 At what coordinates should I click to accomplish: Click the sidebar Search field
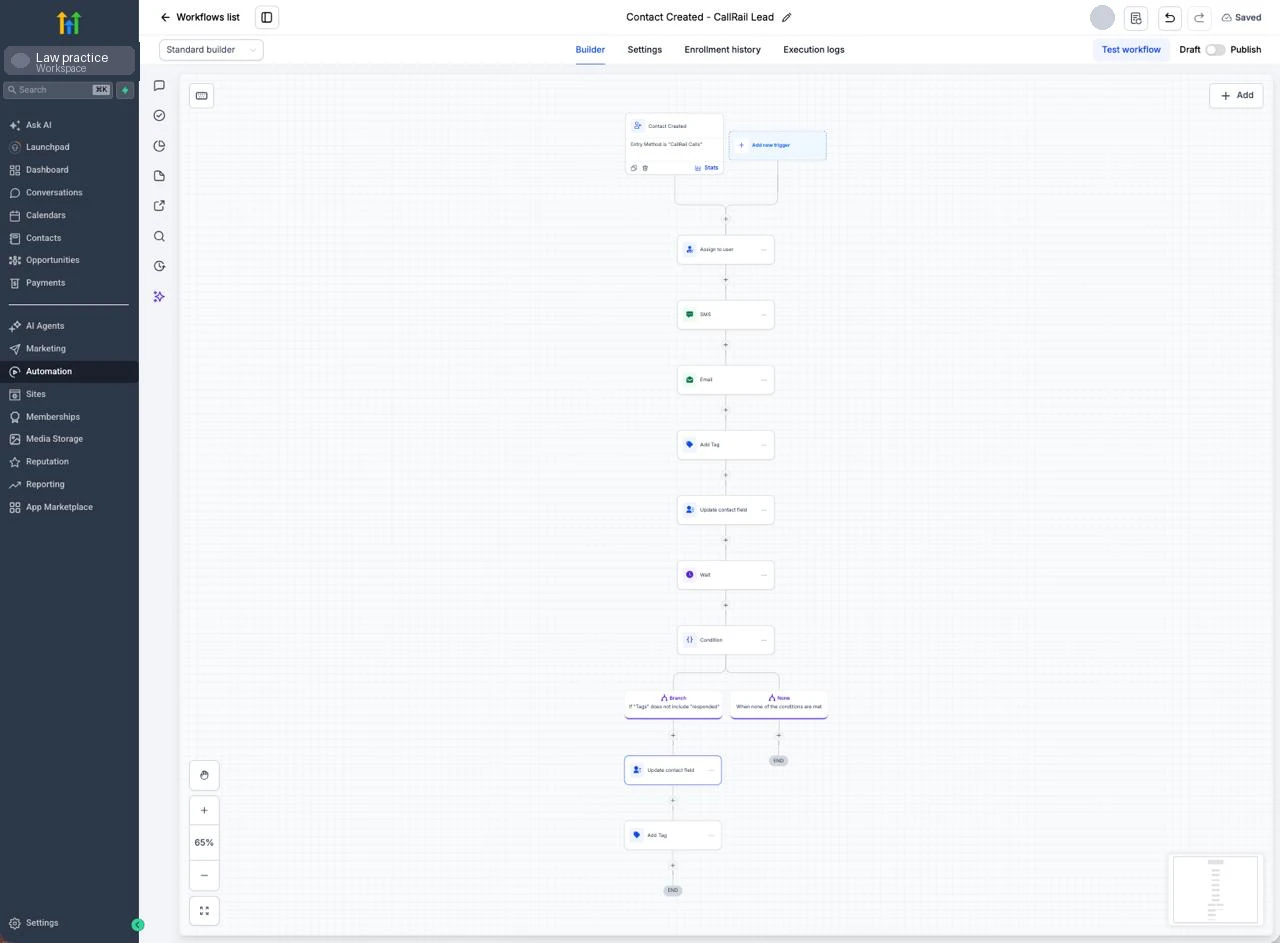(x=58, y=90)
